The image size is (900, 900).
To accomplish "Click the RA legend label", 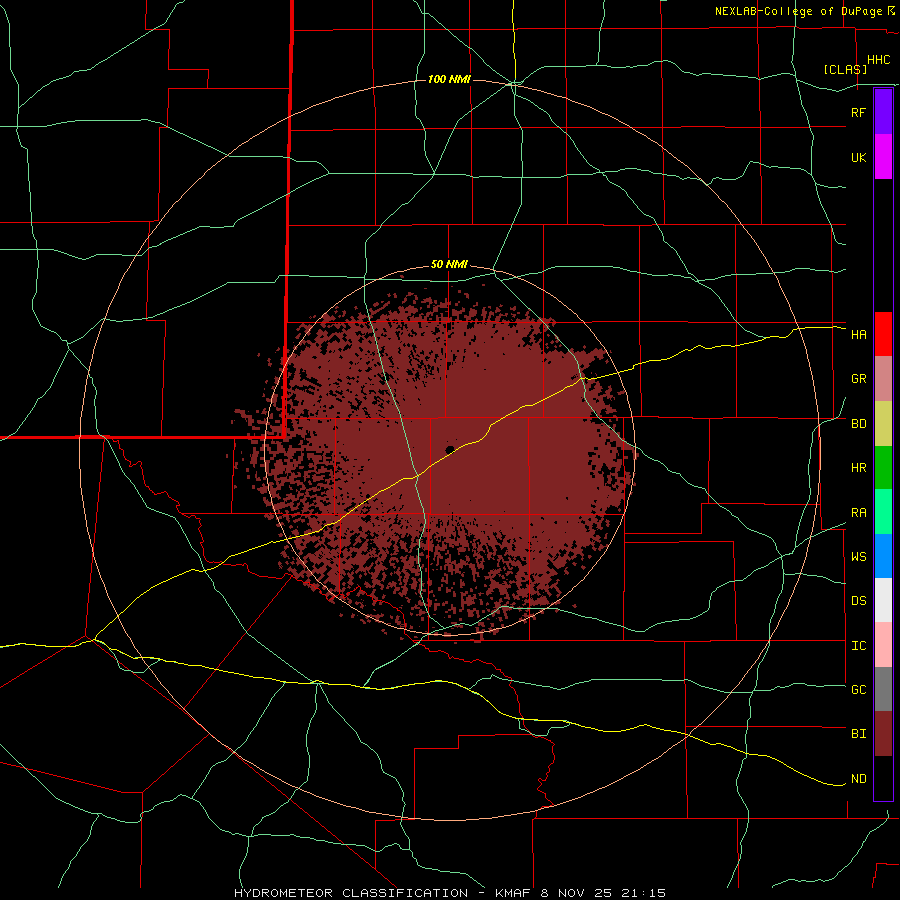I will [858, 513].
